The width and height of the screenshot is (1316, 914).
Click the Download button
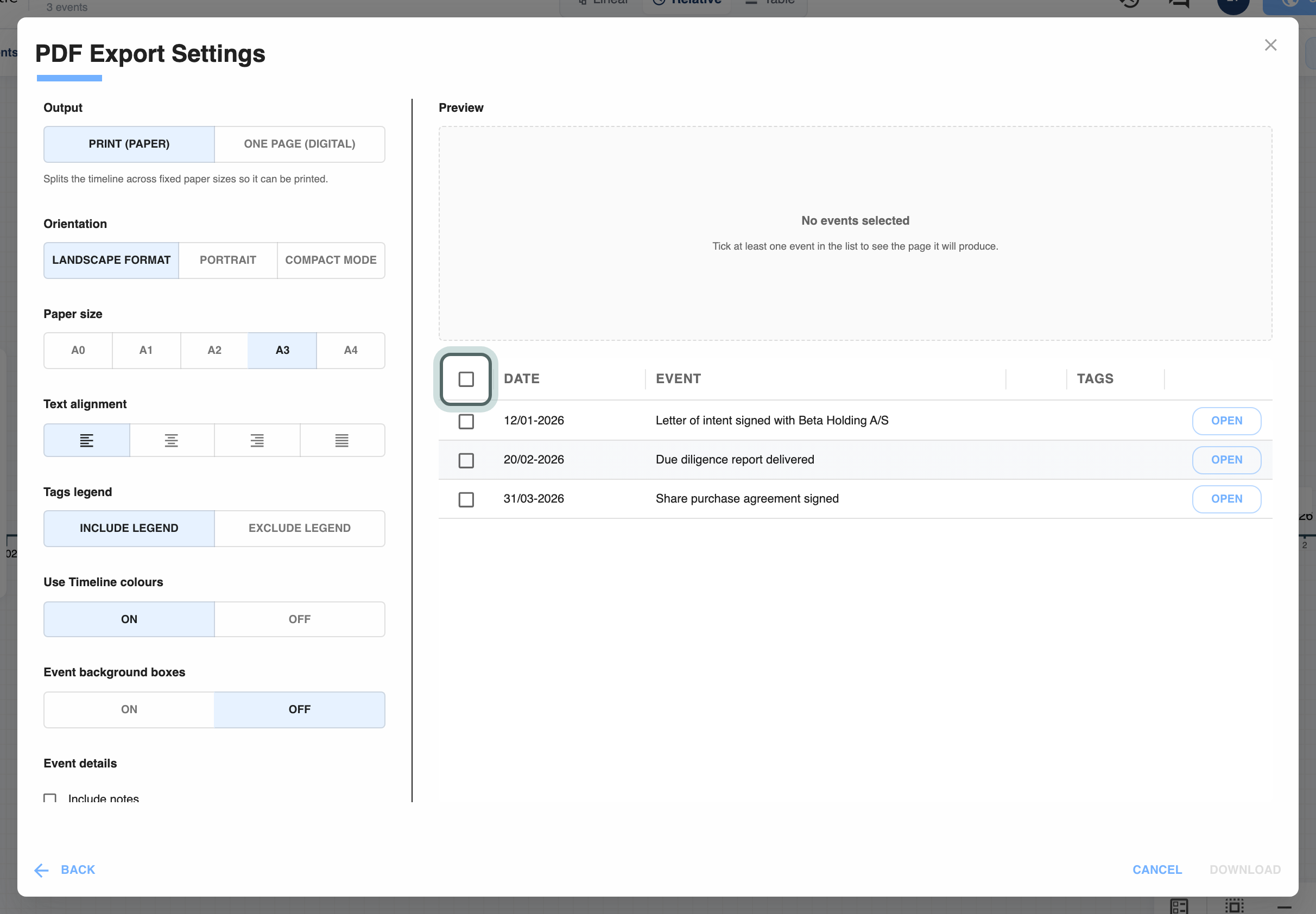pos(1245,870)
